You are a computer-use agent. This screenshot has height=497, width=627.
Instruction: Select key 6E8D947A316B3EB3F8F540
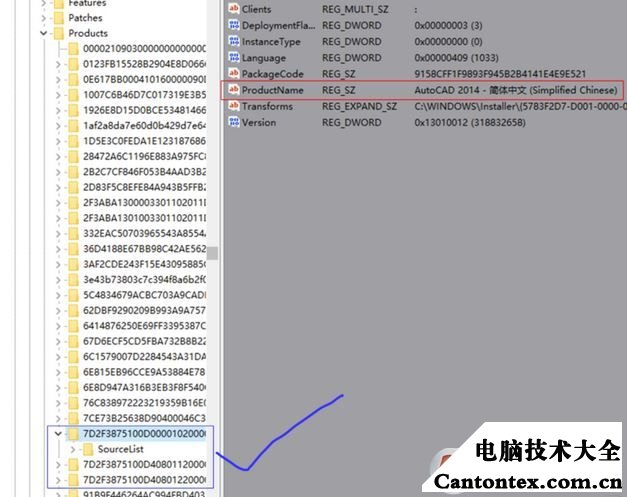click(144, 387)
